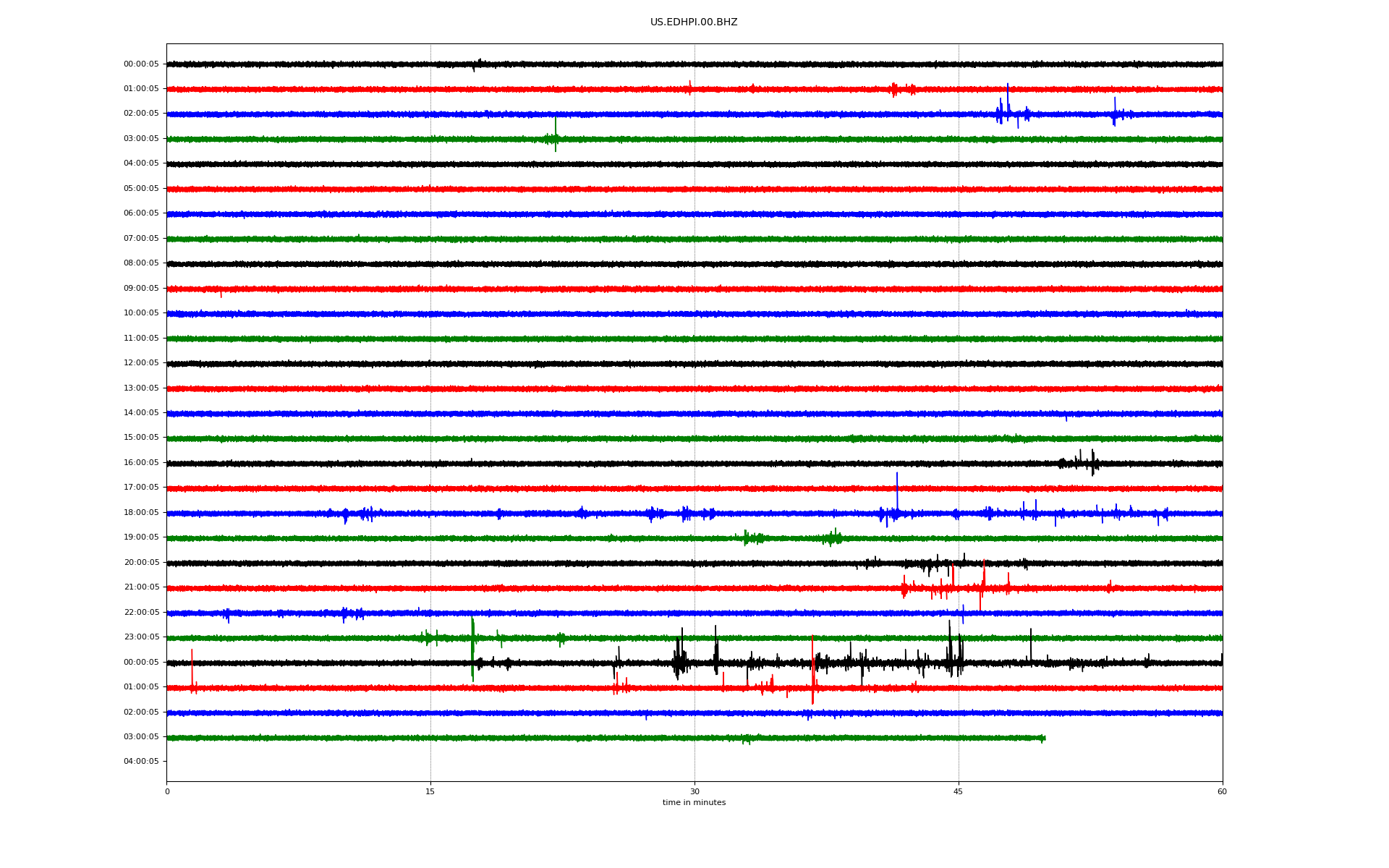Click the end of the last green trace
1389x868 pixels.
click(1042, 739)
